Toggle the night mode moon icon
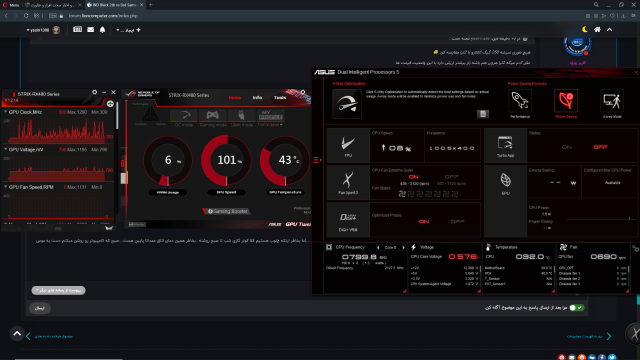Screen dimensions: 640x360 pos(584,29)
